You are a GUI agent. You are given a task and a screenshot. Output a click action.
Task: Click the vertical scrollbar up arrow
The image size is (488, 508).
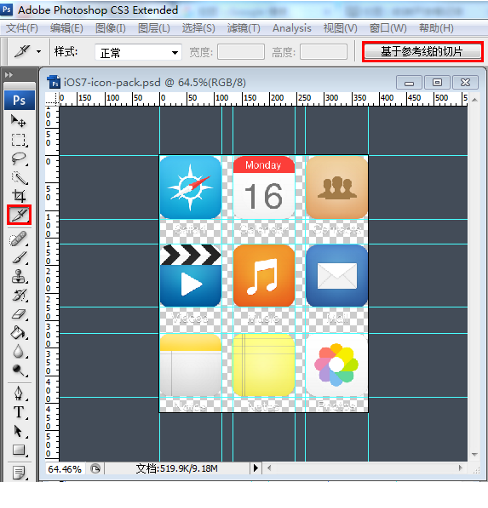tap(475, 100)
